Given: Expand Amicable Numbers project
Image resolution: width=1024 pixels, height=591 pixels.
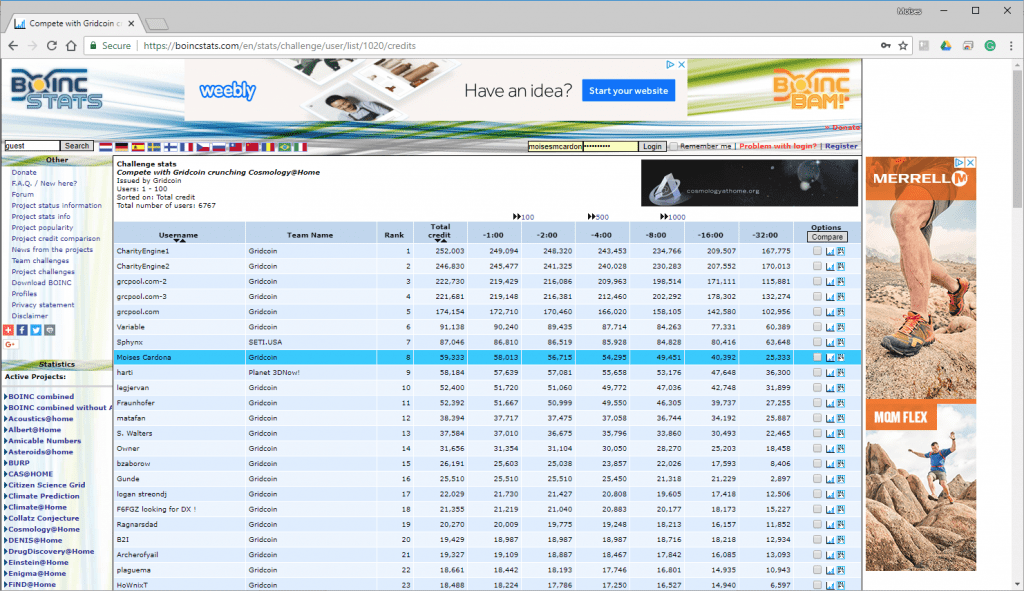Looking at the screenshot, I should point(6,441).
